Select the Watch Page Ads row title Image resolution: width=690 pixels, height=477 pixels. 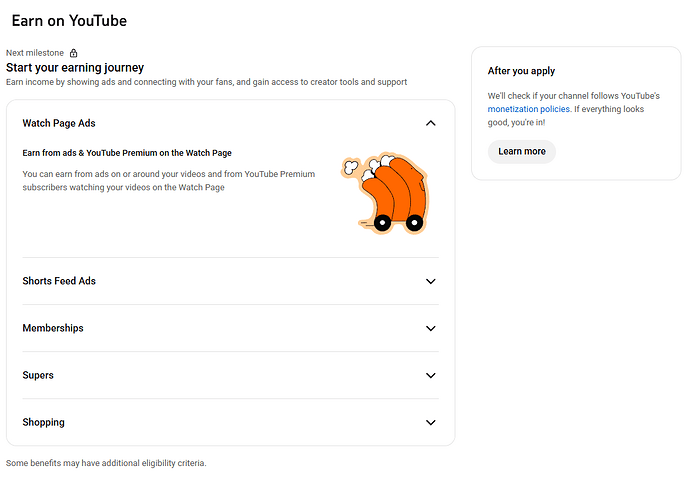point(59,123)
